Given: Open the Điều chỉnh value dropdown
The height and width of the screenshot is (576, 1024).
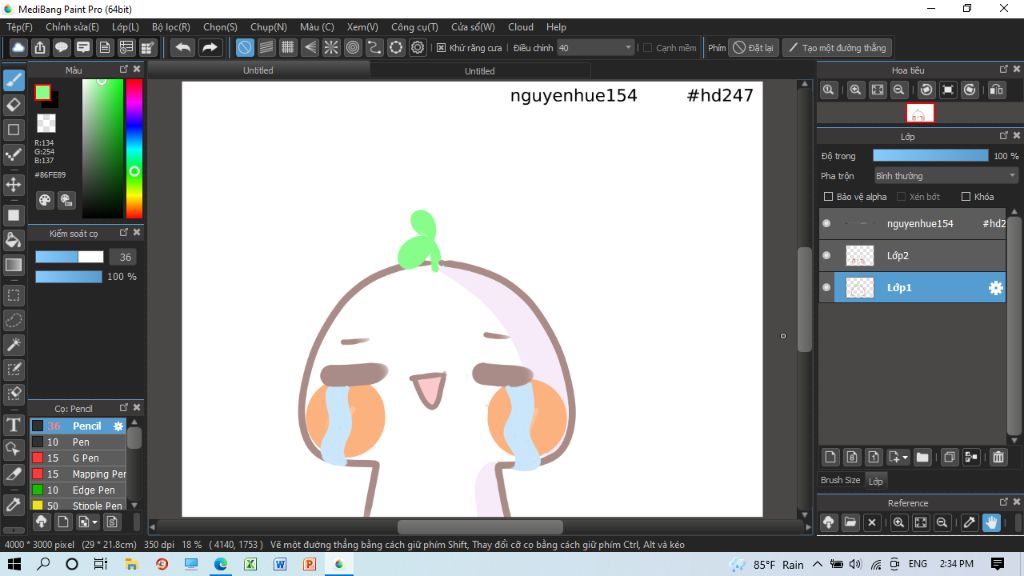Looking at the screenshot, I should (x=595, y=48).
